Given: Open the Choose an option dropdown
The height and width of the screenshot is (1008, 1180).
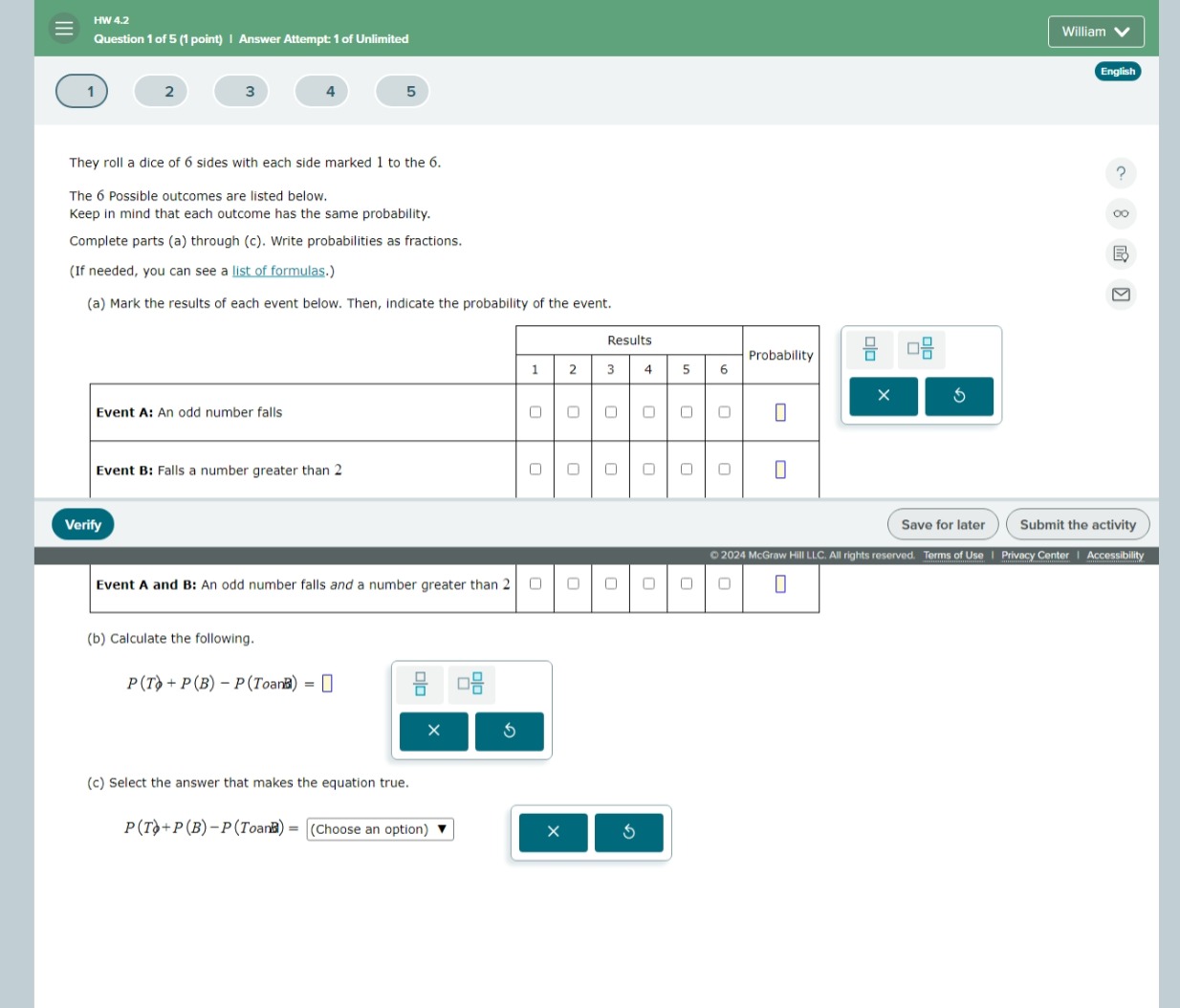Looking at the screenshot, I should pyautogui.click(x=381, y=829).
